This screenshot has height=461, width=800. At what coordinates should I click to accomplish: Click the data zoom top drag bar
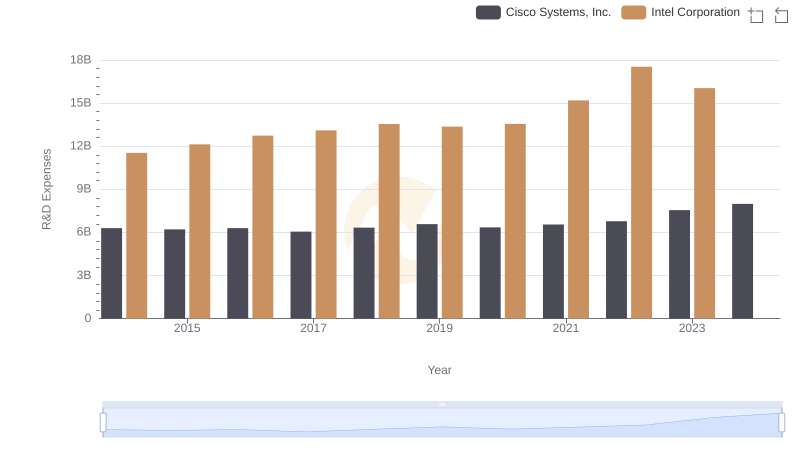pyautogui.click(x=442, y=404)
